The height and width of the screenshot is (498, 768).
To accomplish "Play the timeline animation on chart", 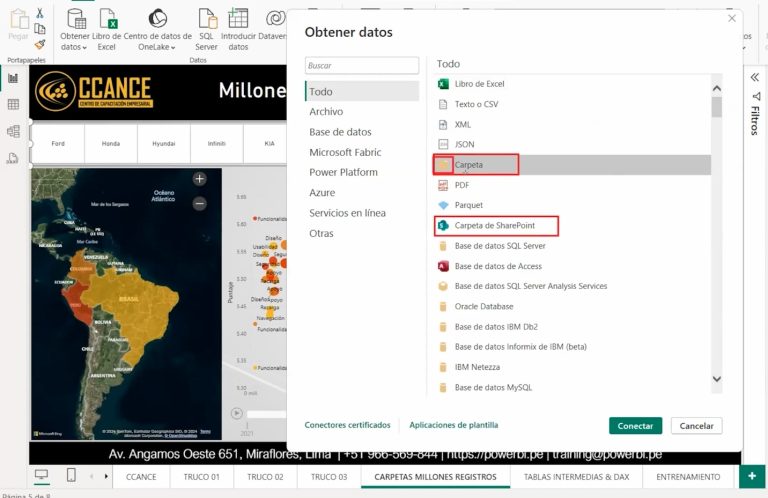I will (x=237, y=413).
